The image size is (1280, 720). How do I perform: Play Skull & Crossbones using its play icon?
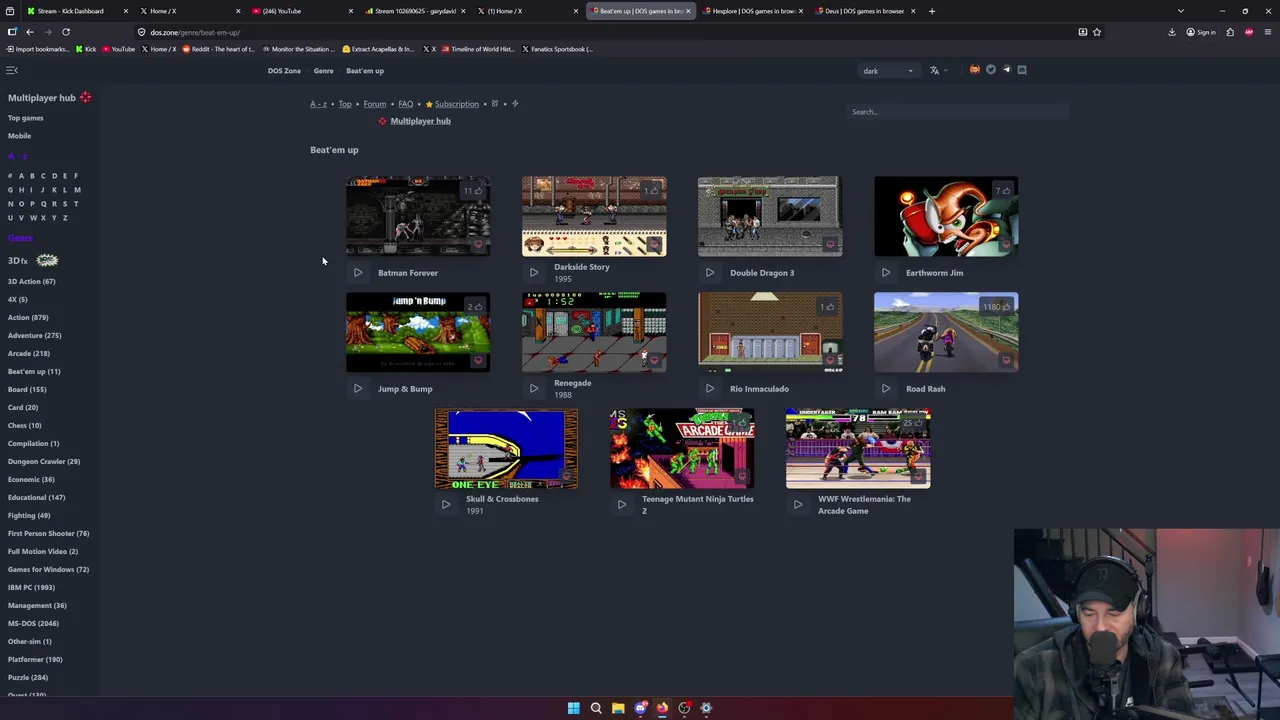point(446,505)
